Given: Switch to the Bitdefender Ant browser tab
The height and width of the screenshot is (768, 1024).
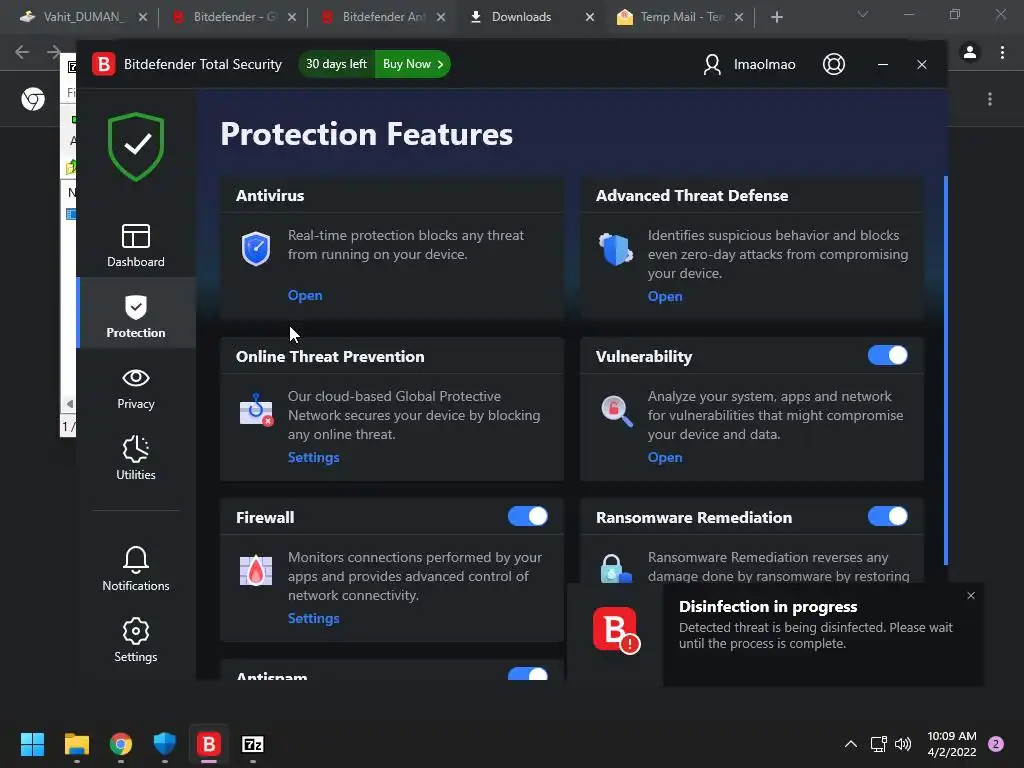Looking at the screenshot, I should (x=383, y=17).
